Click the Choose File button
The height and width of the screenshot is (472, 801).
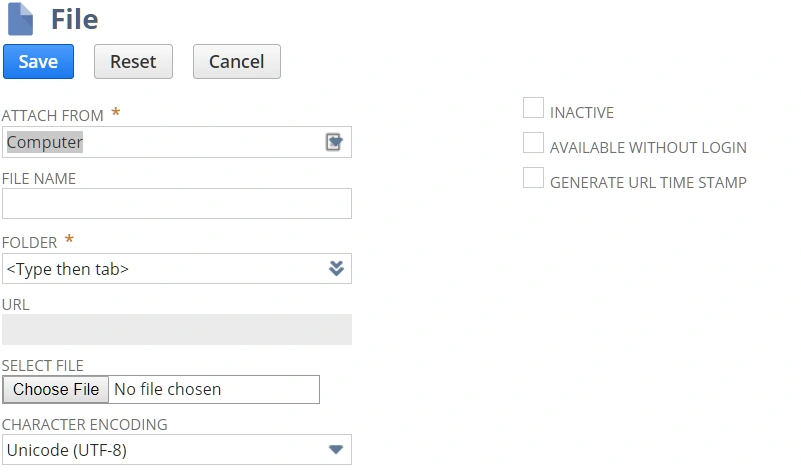(56, 389)
